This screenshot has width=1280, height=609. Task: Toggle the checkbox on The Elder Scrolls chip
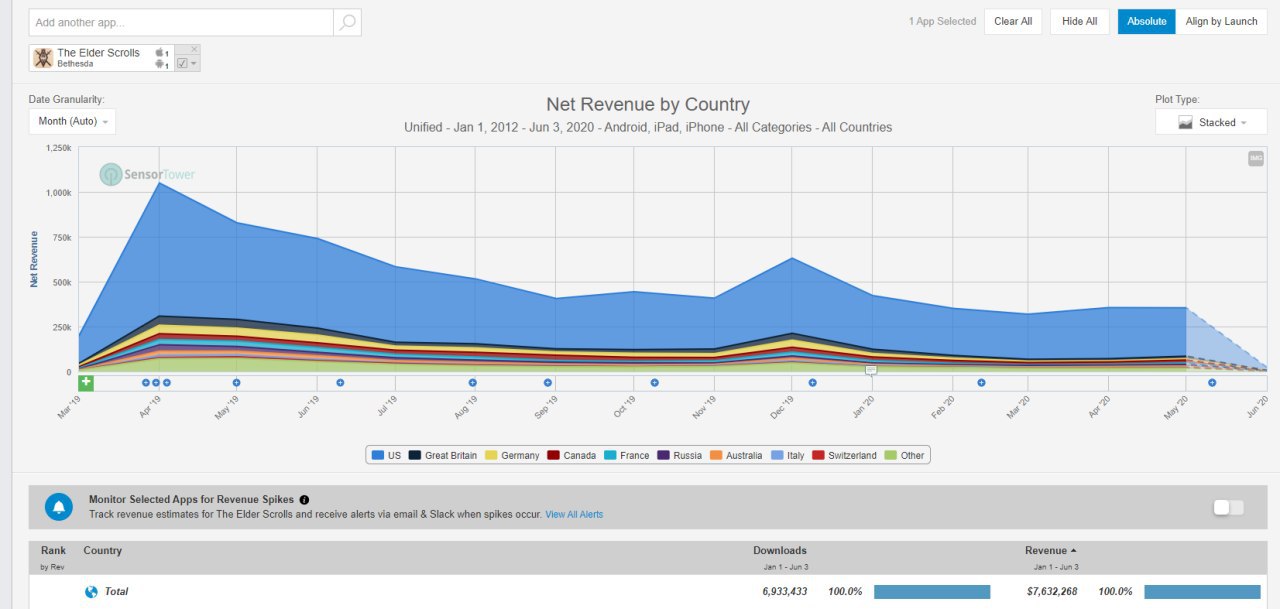point(181,63)
